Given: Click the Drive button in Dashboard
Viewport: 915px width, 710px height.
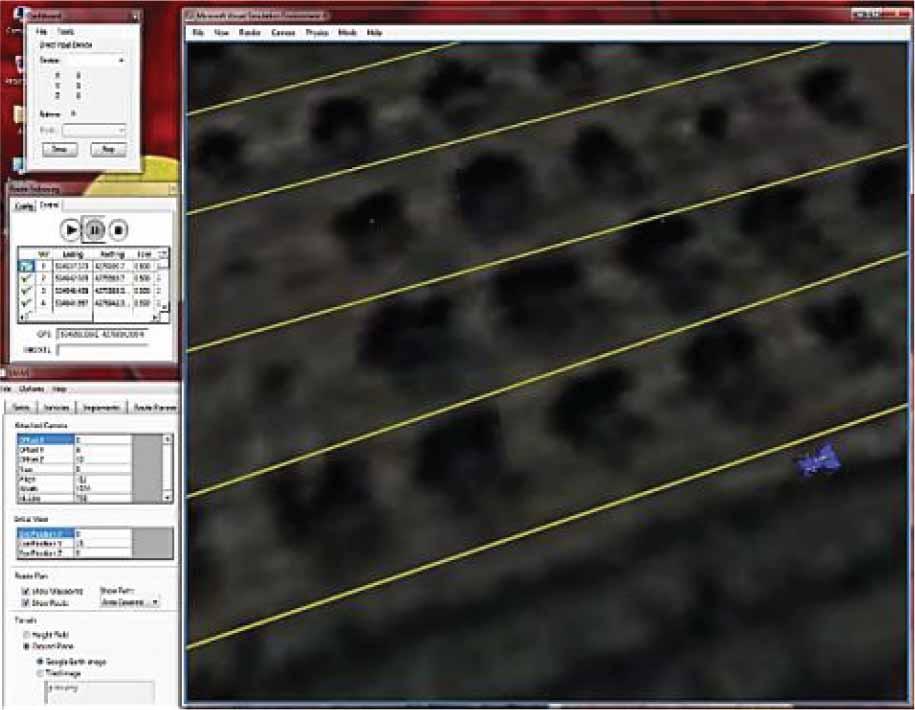Looking at the screenshot, I should tap(60, 149).
